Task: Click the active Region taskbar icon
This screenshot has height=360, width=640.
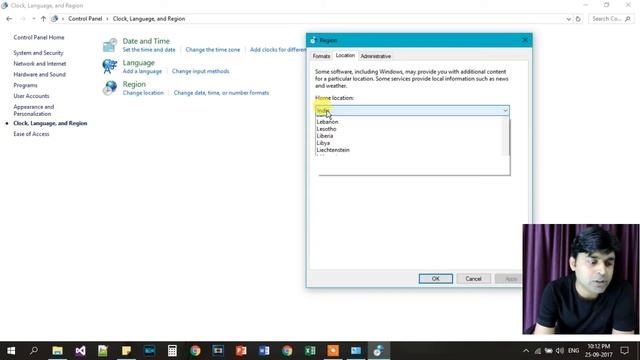Action: point(378,351)
